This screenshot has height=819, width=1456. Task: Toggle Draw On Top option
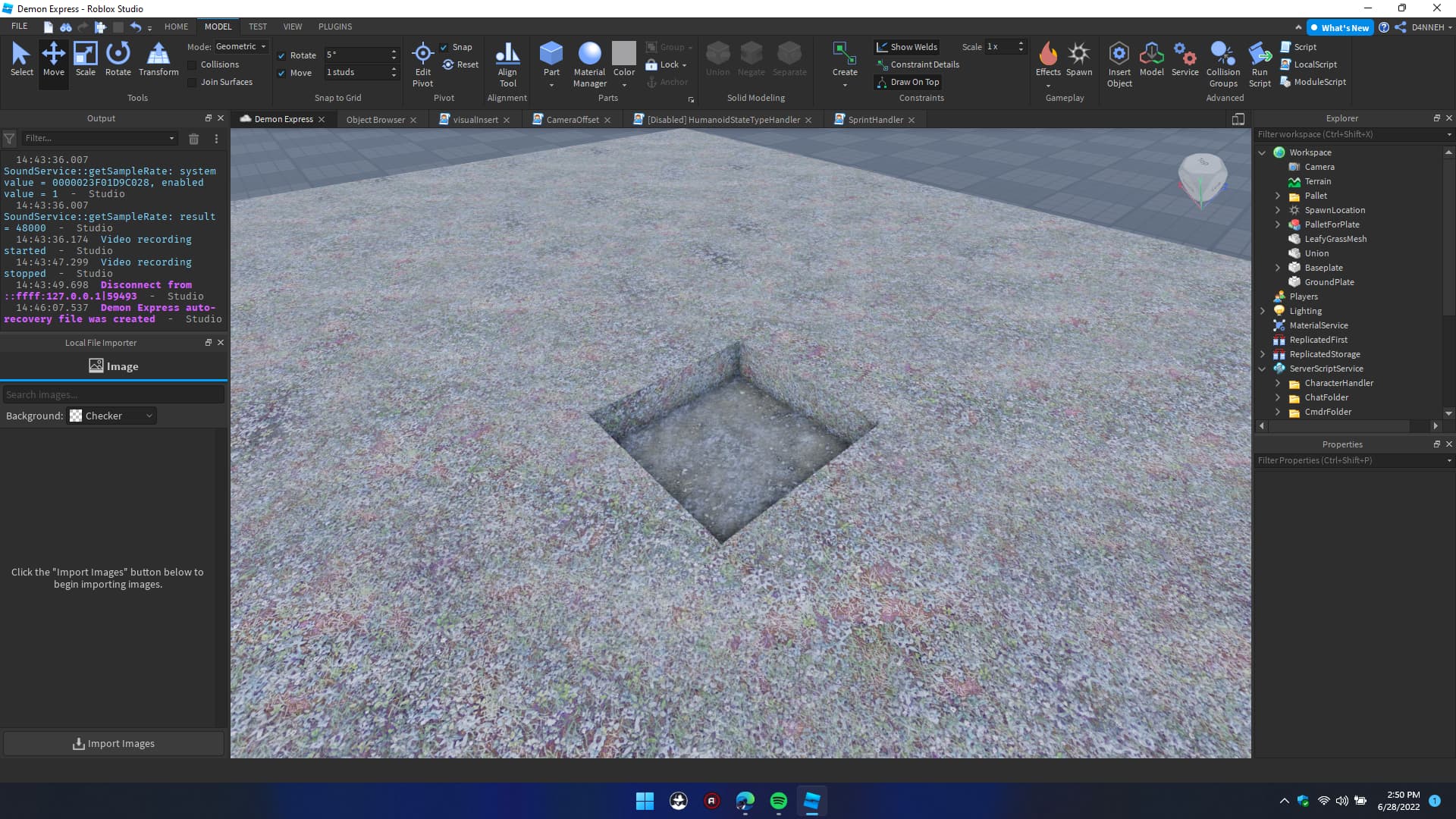908,82
